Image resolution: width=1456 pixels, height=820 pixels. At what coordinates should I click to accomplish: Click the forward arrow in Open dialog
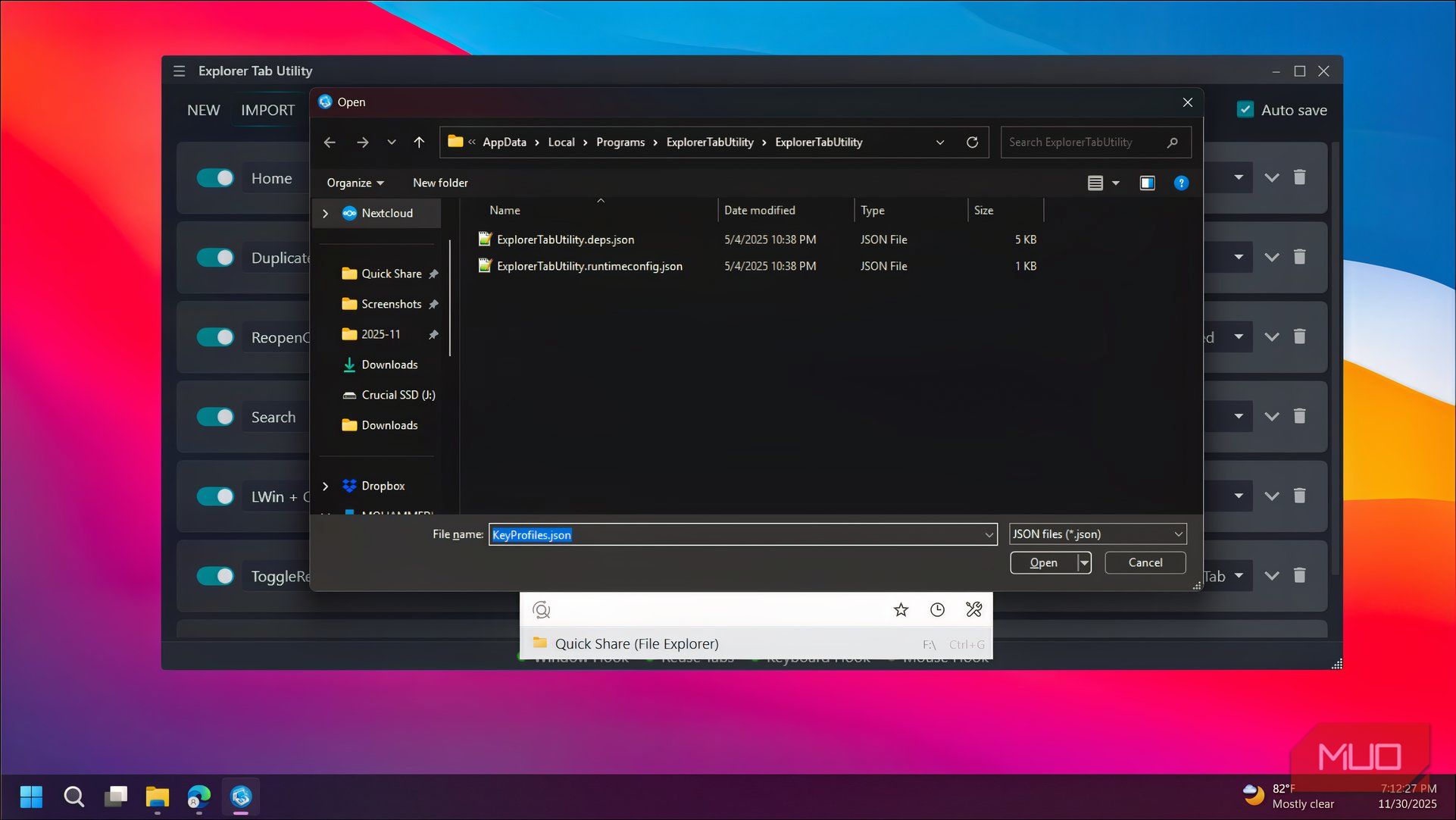tap(363, 142)
